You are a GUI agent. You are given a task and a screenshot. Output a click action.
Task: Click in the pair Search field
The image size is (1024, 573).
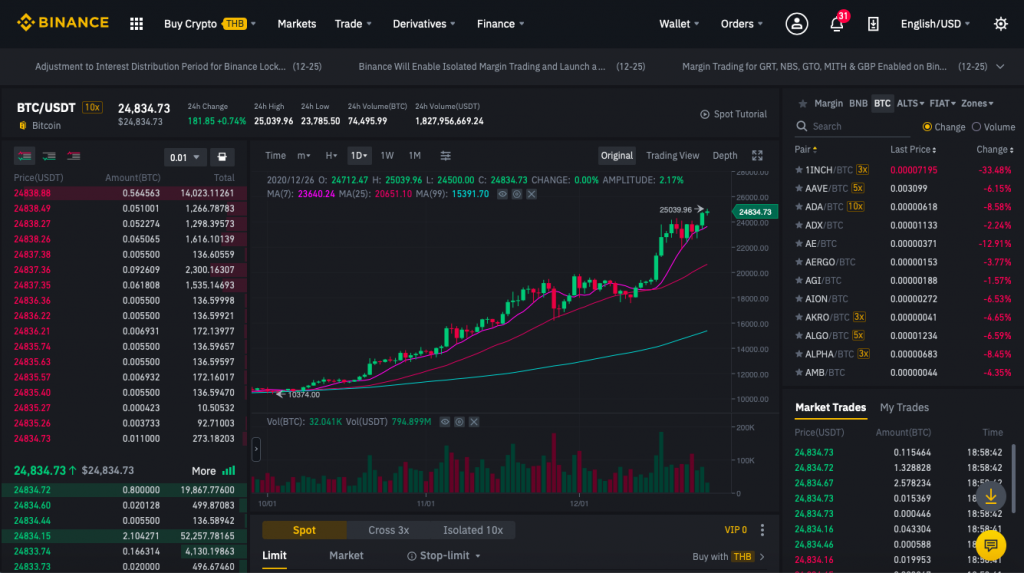(x=852, y=127)
